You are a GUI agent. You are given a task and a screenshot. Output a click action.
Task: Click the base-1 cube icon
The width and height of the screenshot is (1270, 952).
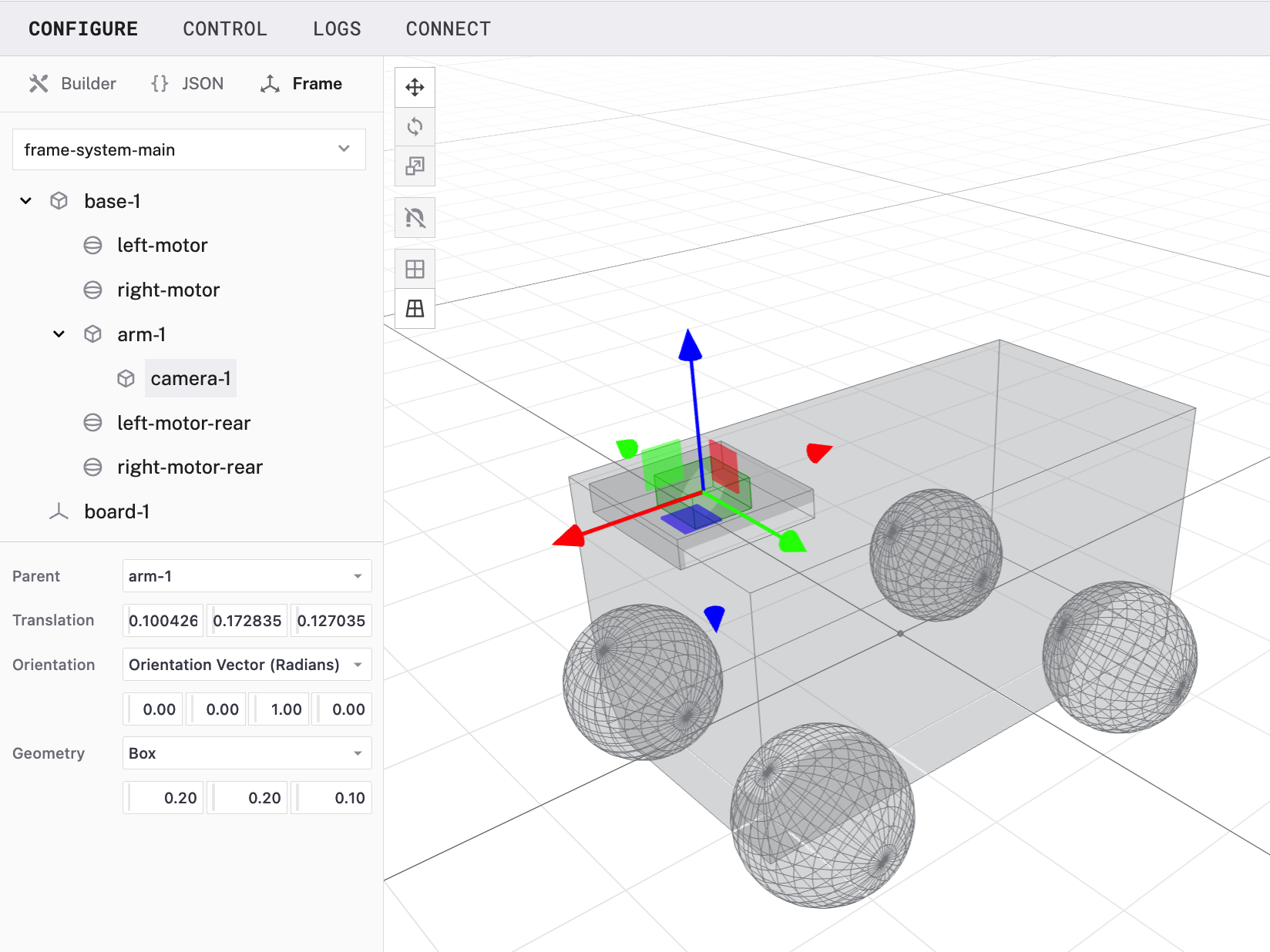point(59,201)
